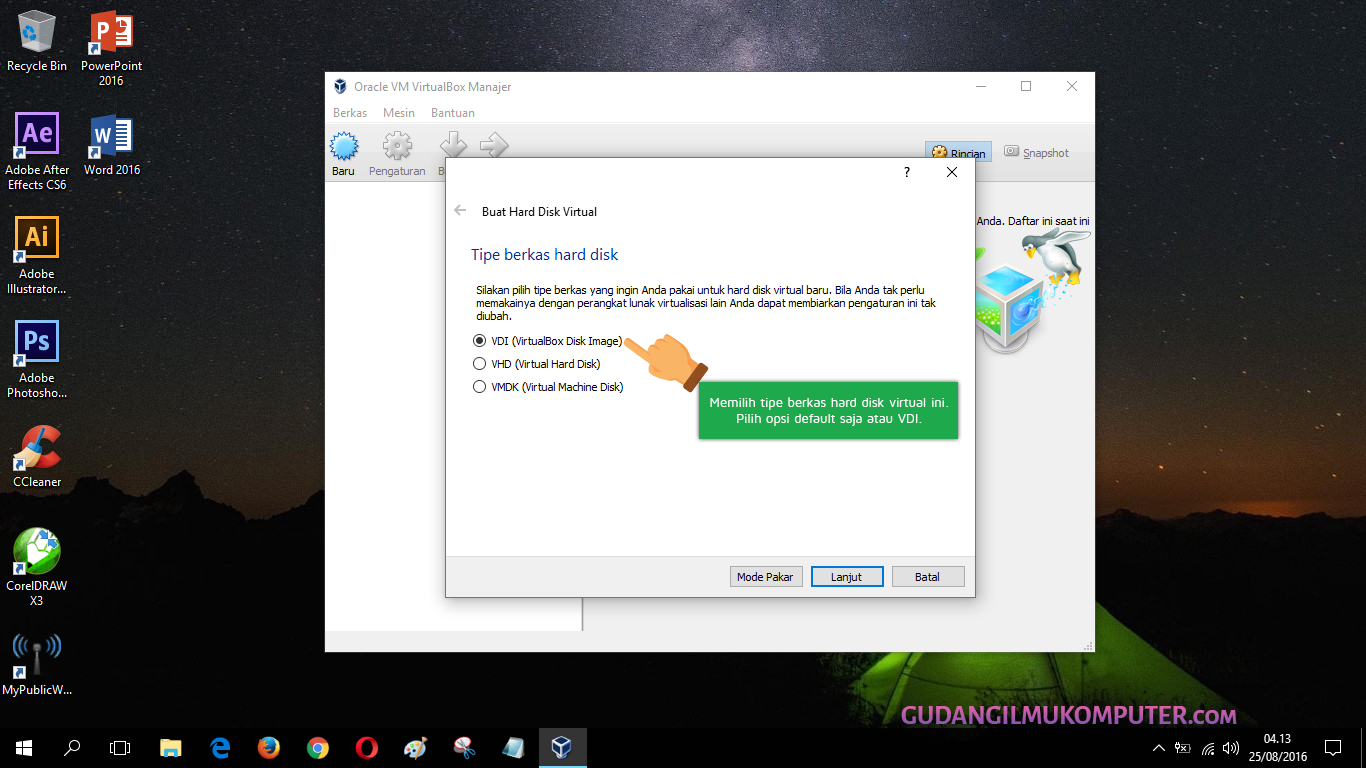The height and width of the screenshot is (768, 1366).
Task: Close the Oracle VM VirtualBox Manager window
Action: [1072, 87]
